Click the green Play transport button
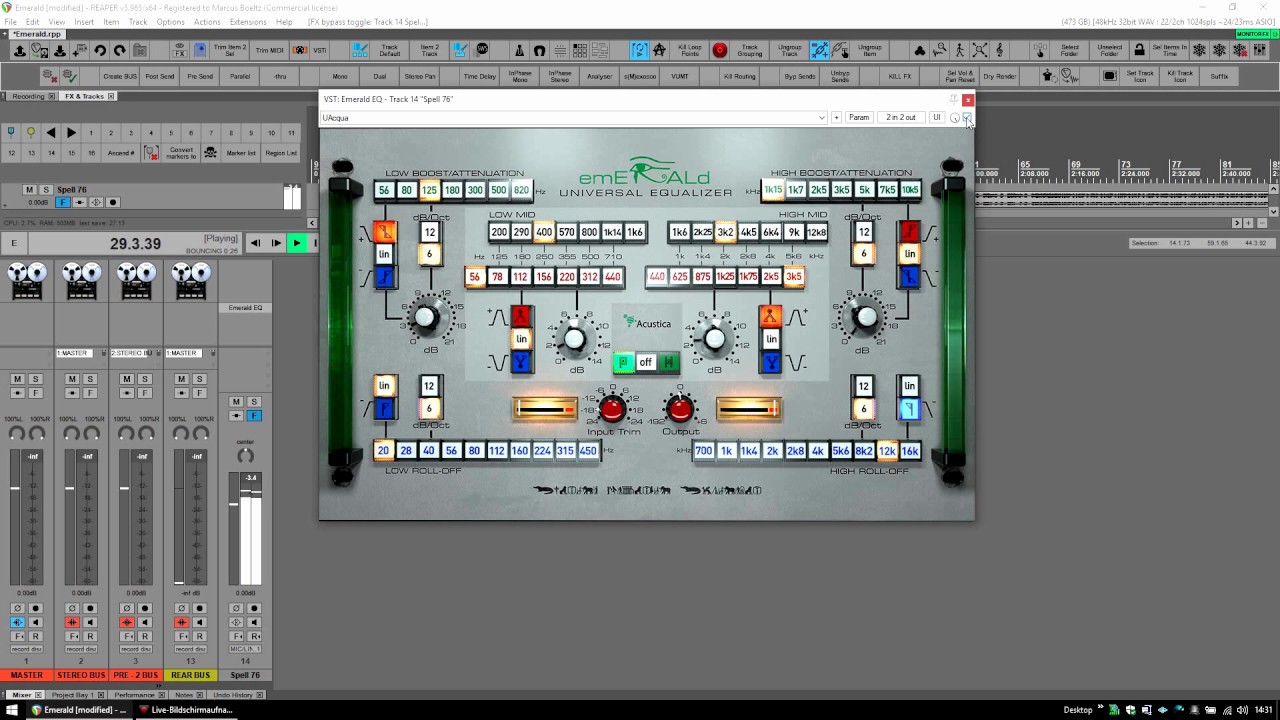 click(296, 243)
